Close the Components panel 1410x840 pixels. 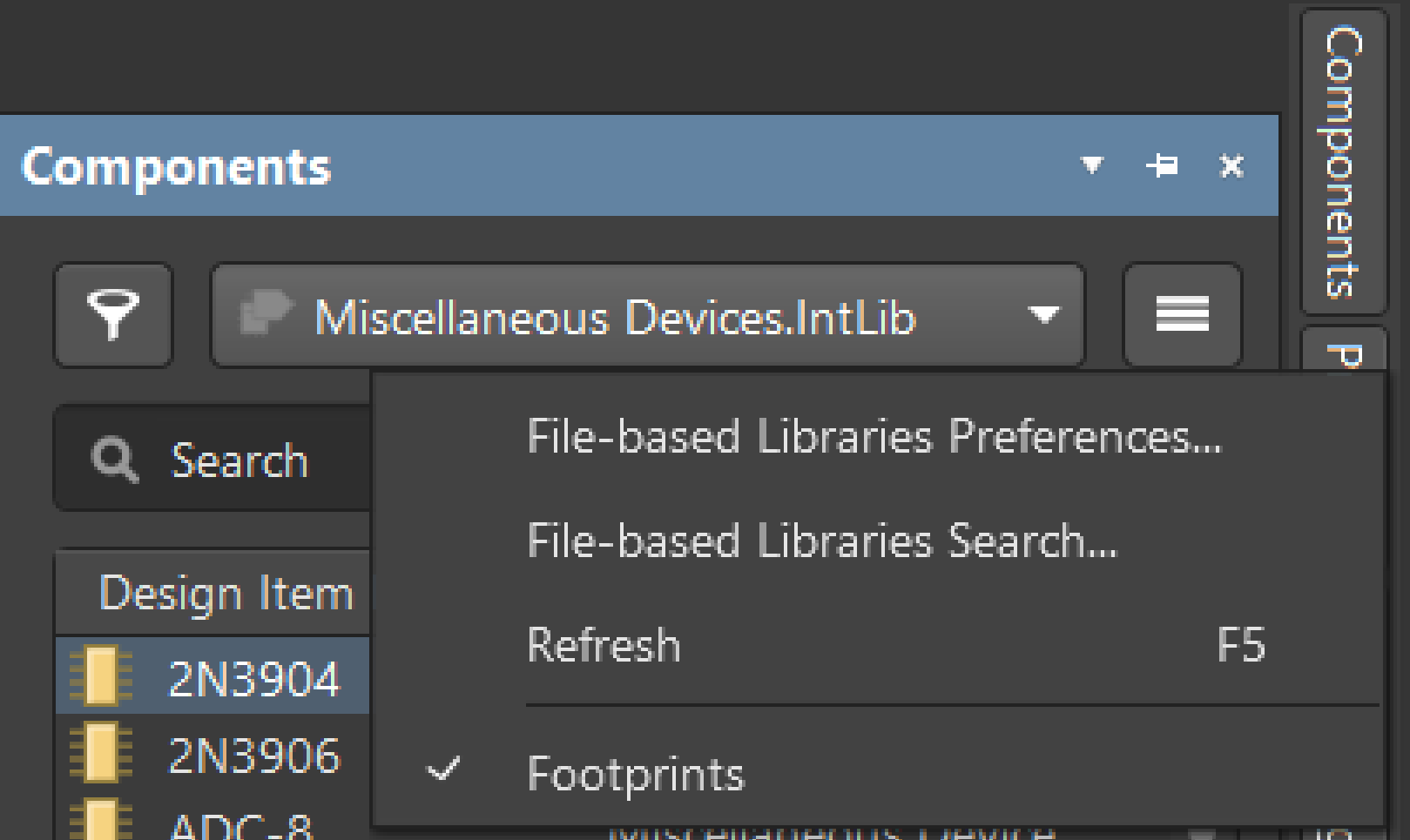pyautogui.click(x=1231, y=165)
